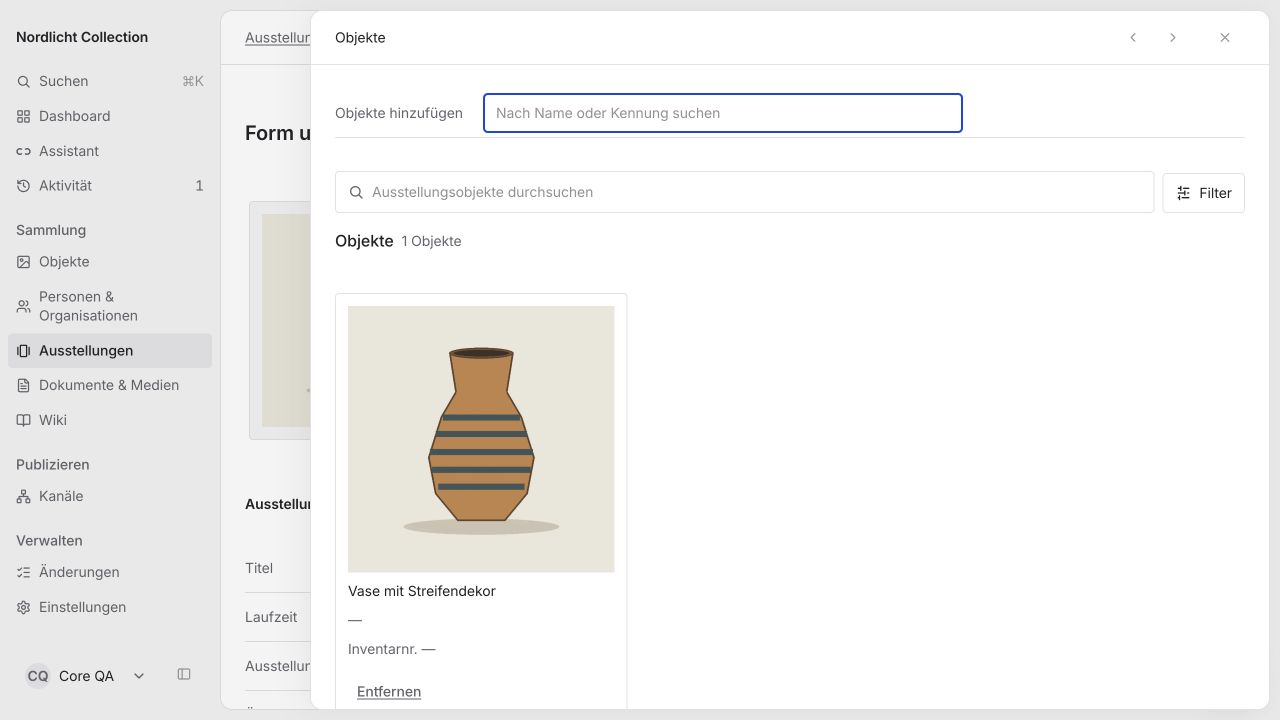Click the '1 Objekte' count label
1280x720 pixels.
click(x=432, y=241)
